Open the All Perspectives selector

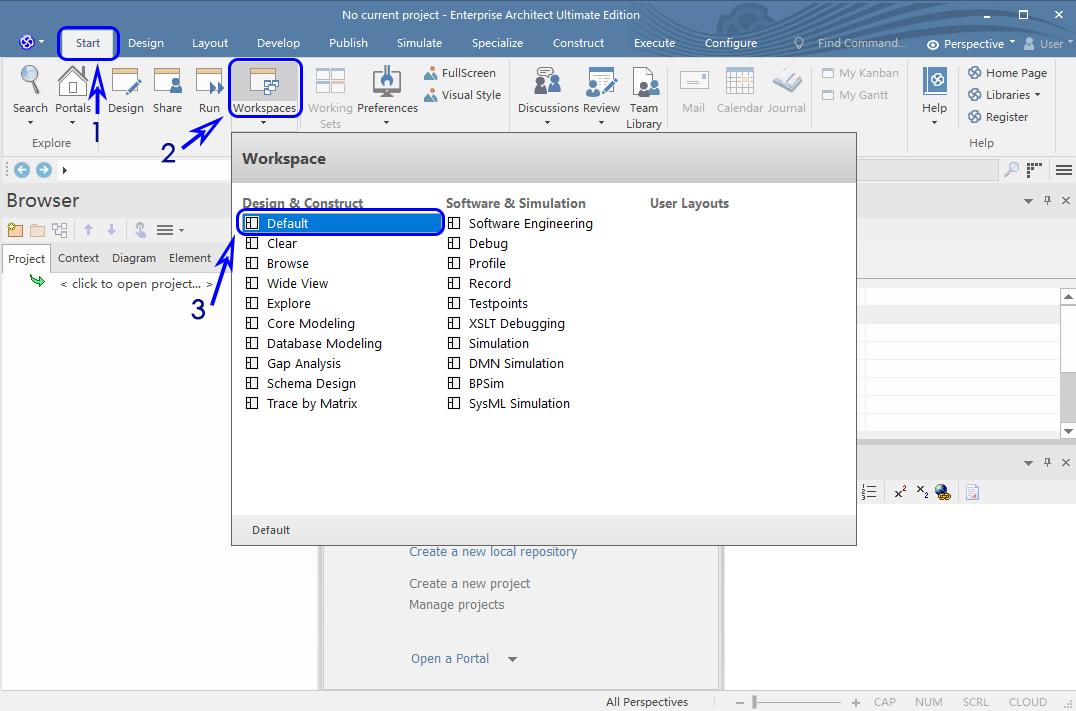point(646,701)
